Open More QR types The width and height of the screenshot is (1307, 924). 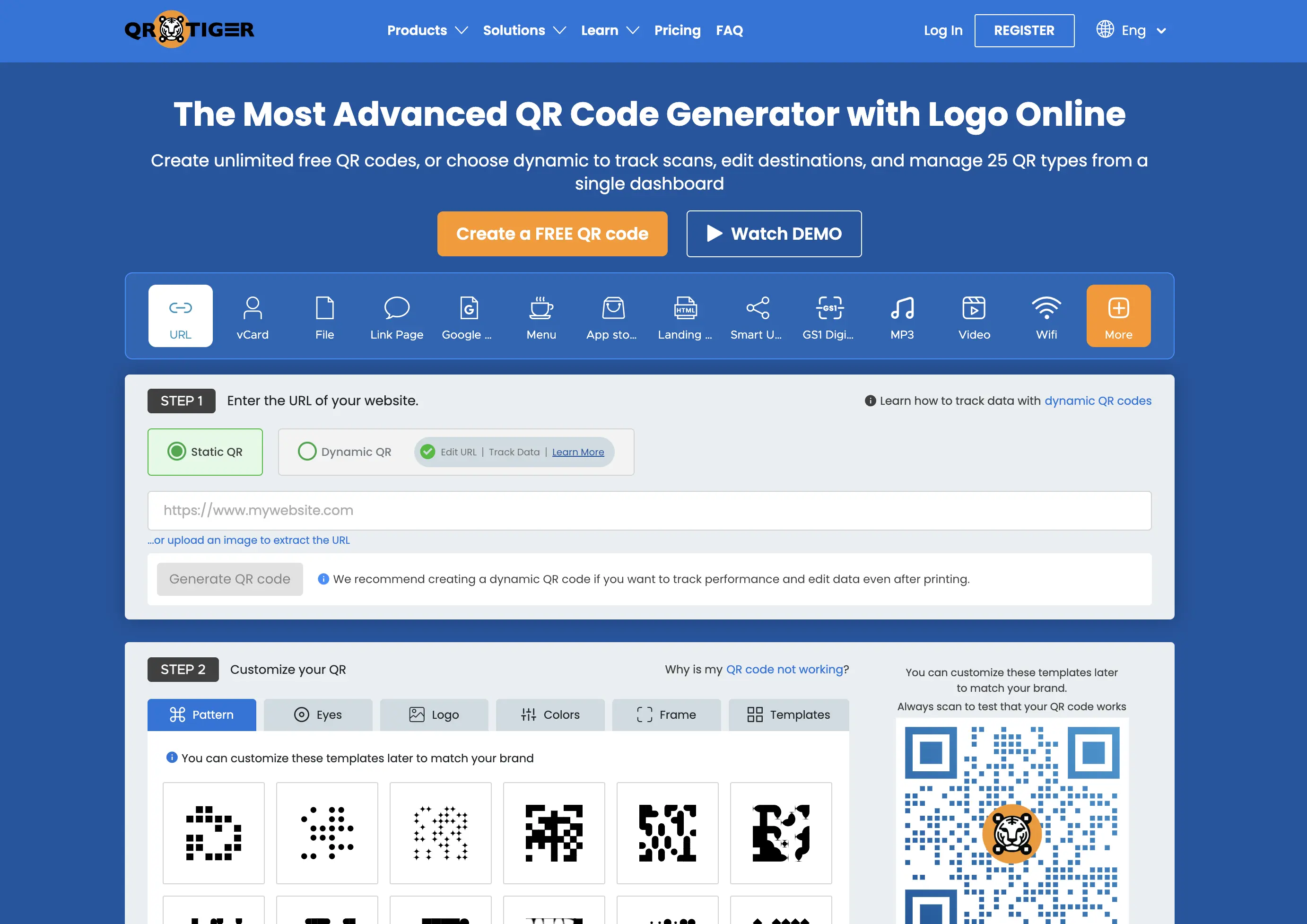pyautogui.click(x=1118, y=316)
